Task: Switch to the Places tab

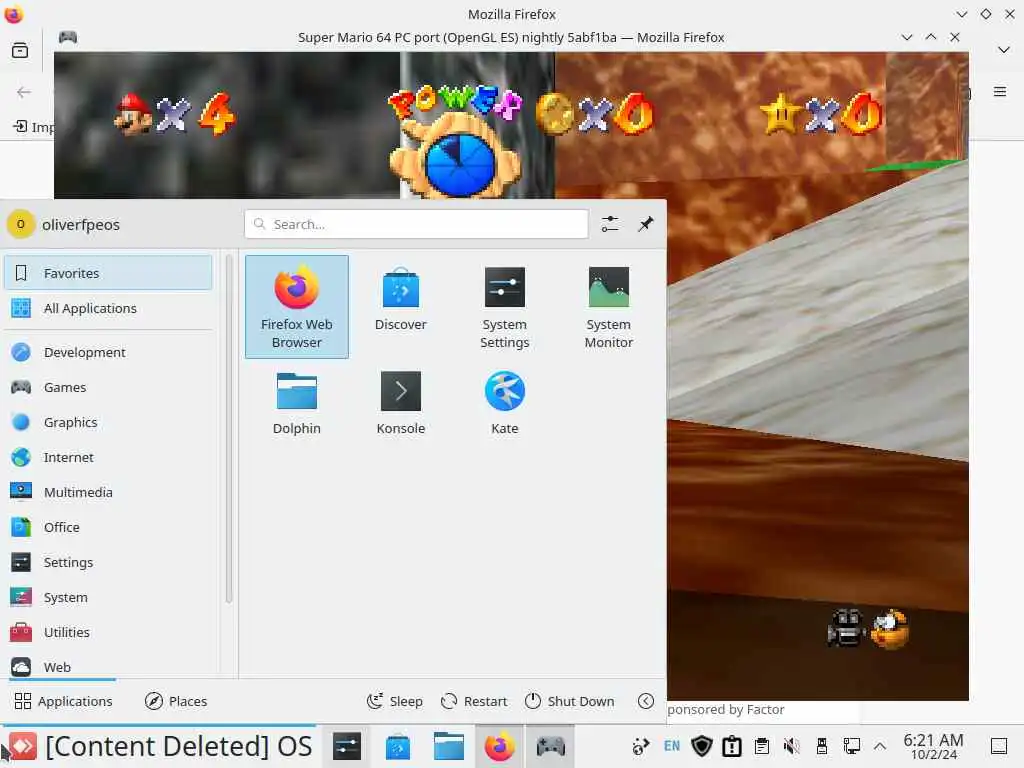Action: point(176,701)
